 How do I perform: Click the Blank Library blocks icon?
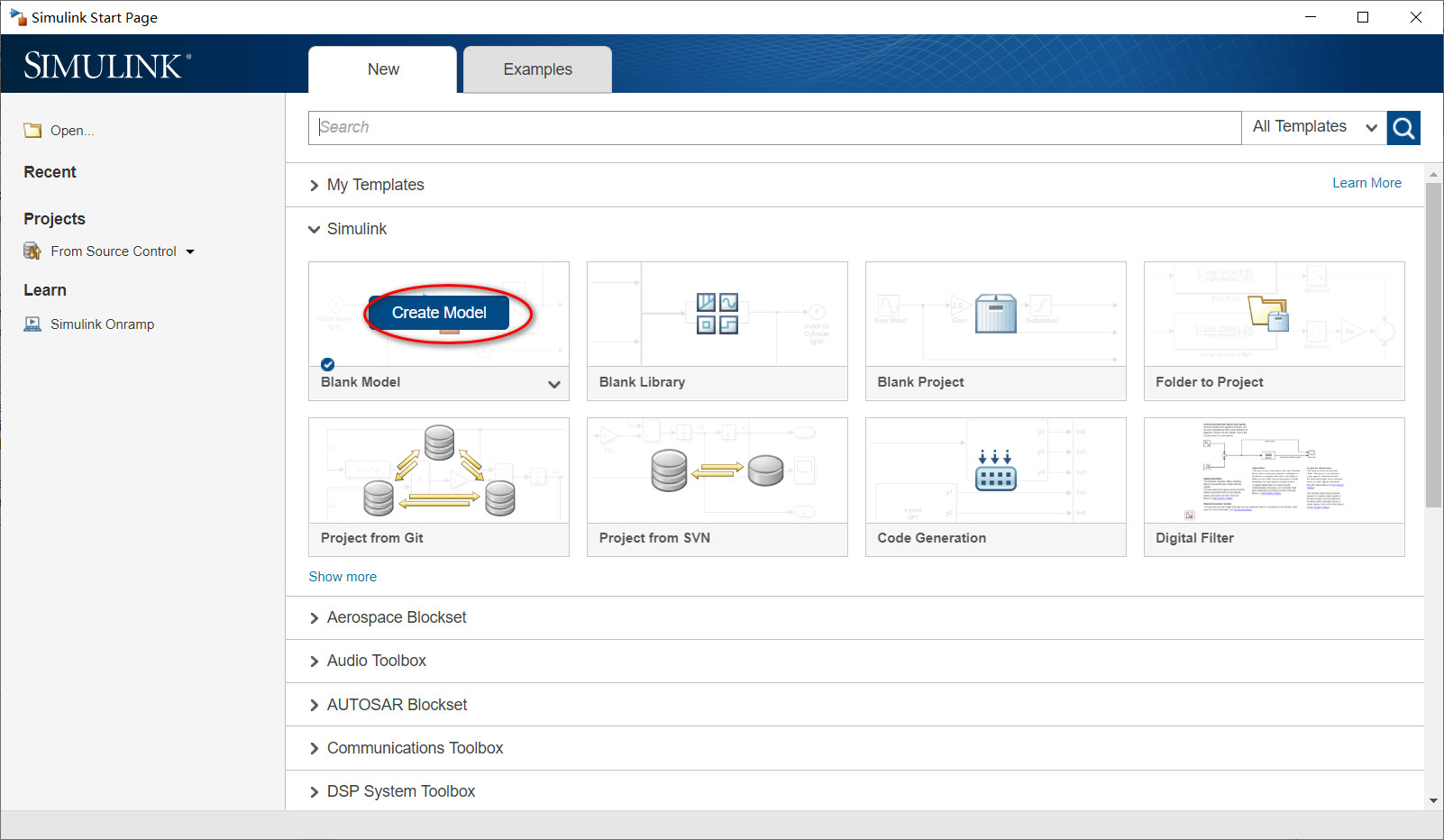(717, 314)
